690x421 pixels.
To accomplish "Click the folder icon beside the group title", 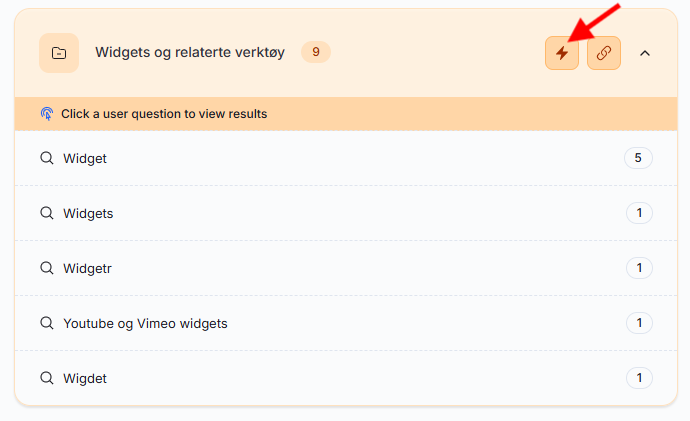I will tap(59, 53).
